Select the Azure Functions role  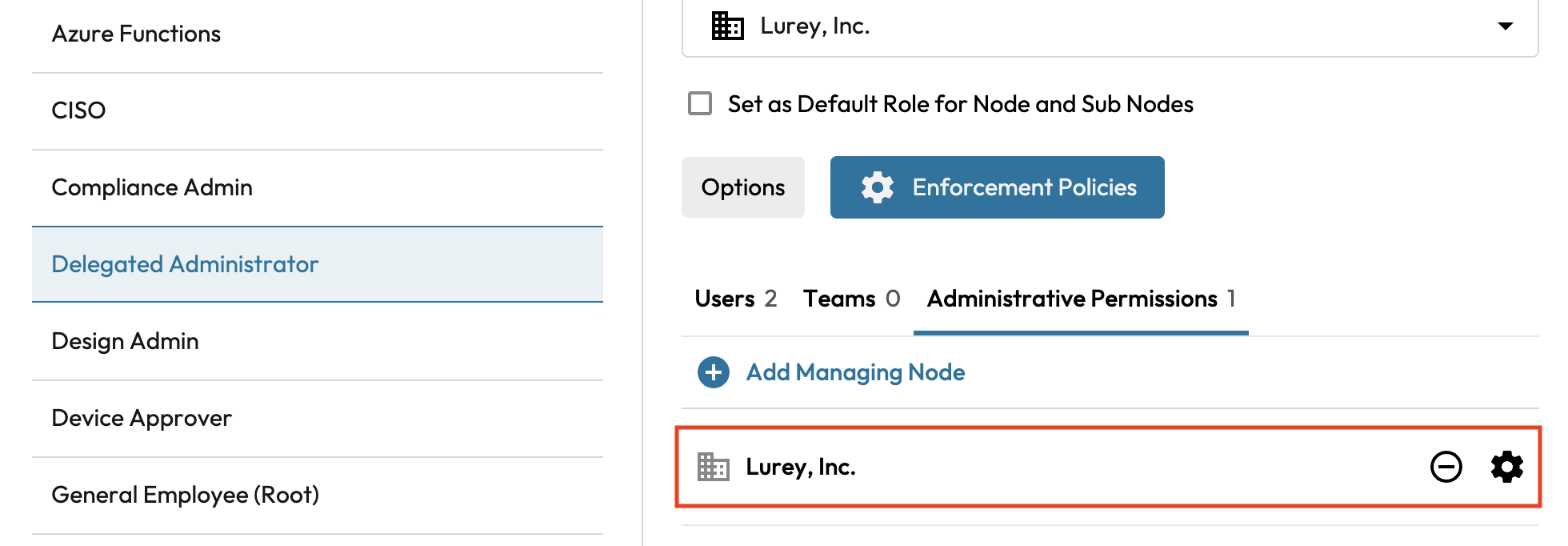[x=136, y=34]
